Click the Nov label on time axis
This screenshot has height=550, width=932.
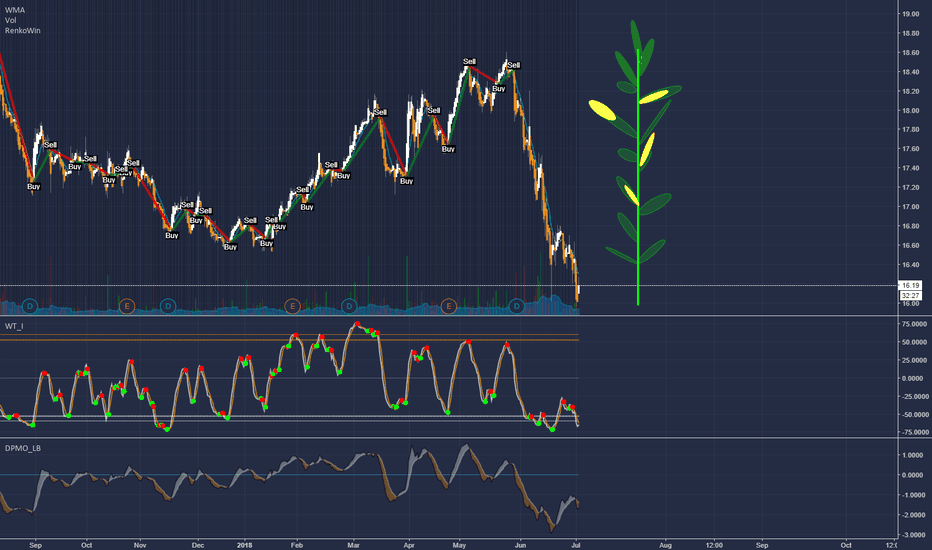click(140, 545)
